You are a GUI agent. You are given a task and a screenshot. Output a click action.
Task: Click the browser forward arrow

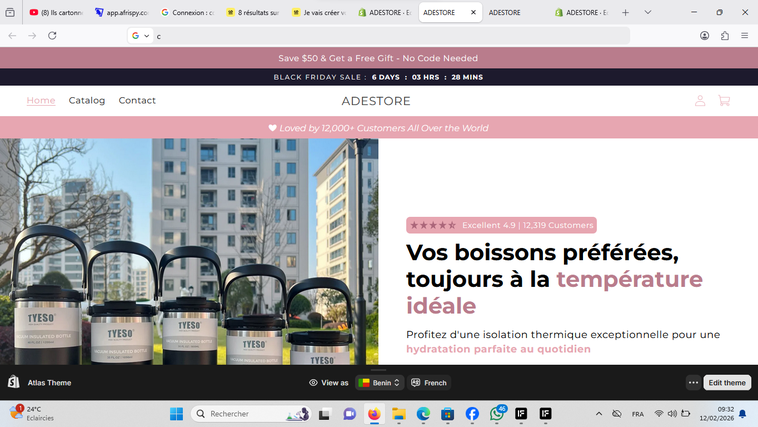click(x=32, y=35)
